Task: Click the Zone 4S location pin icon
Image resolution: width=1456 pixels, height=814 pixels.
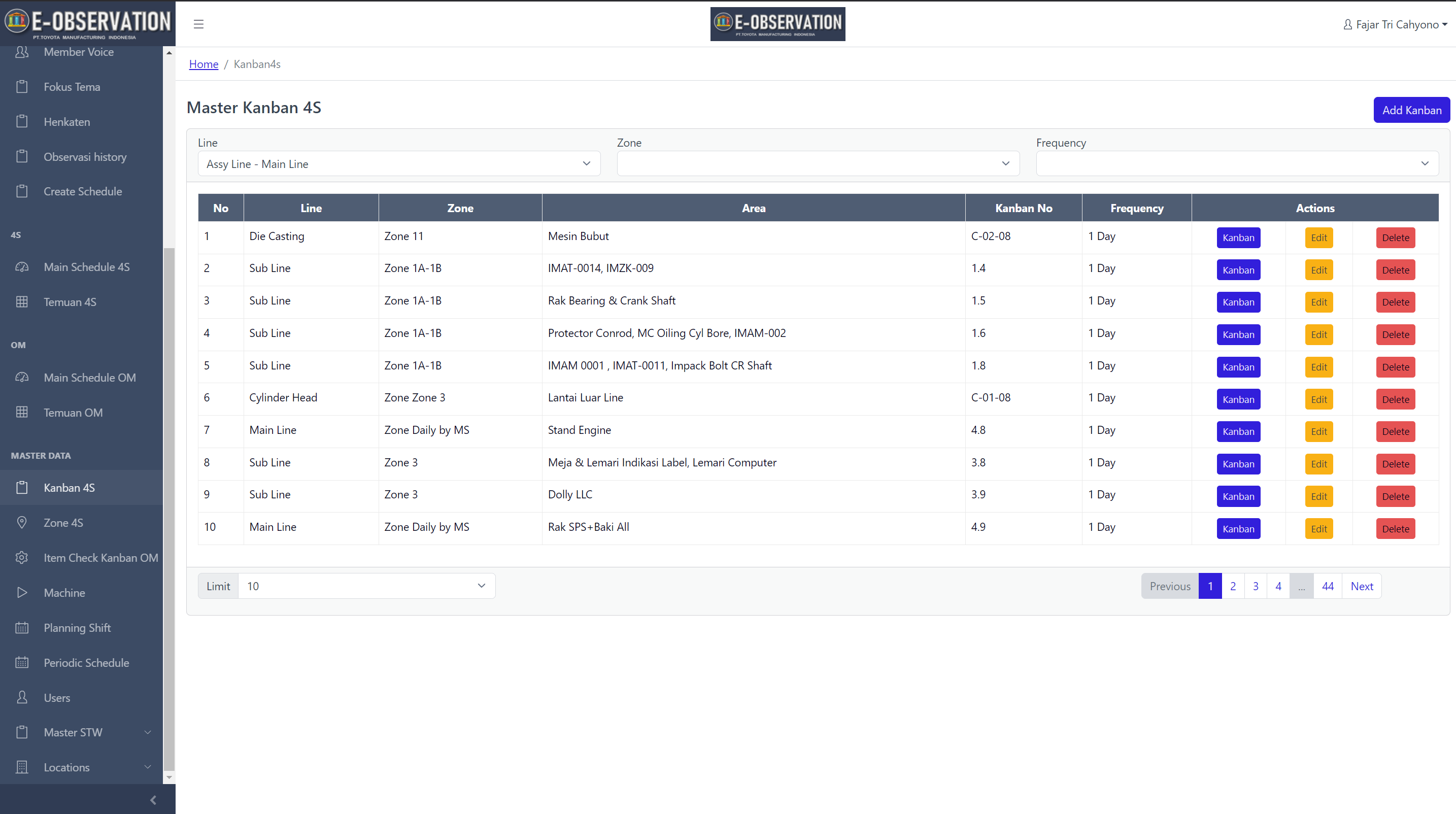Action: [22, 523]
